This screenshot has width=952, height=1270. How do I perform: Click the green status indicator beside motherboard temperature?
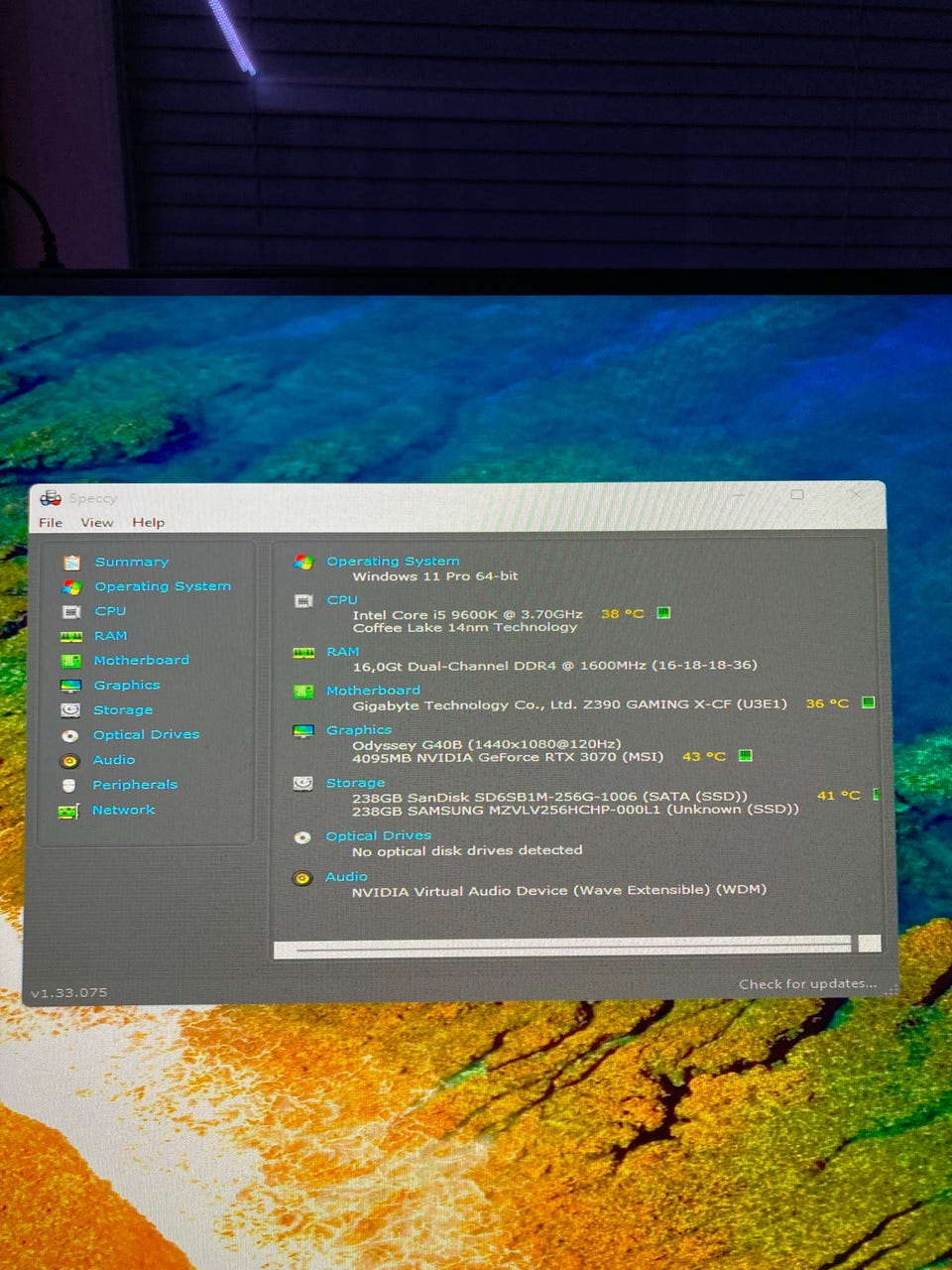869,702
